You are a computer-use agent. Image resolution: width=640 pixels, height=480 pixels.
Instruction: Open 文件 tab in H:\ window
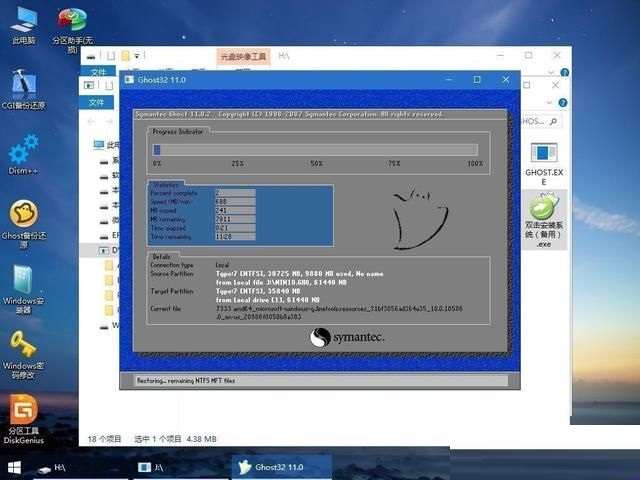click(98, 72)
